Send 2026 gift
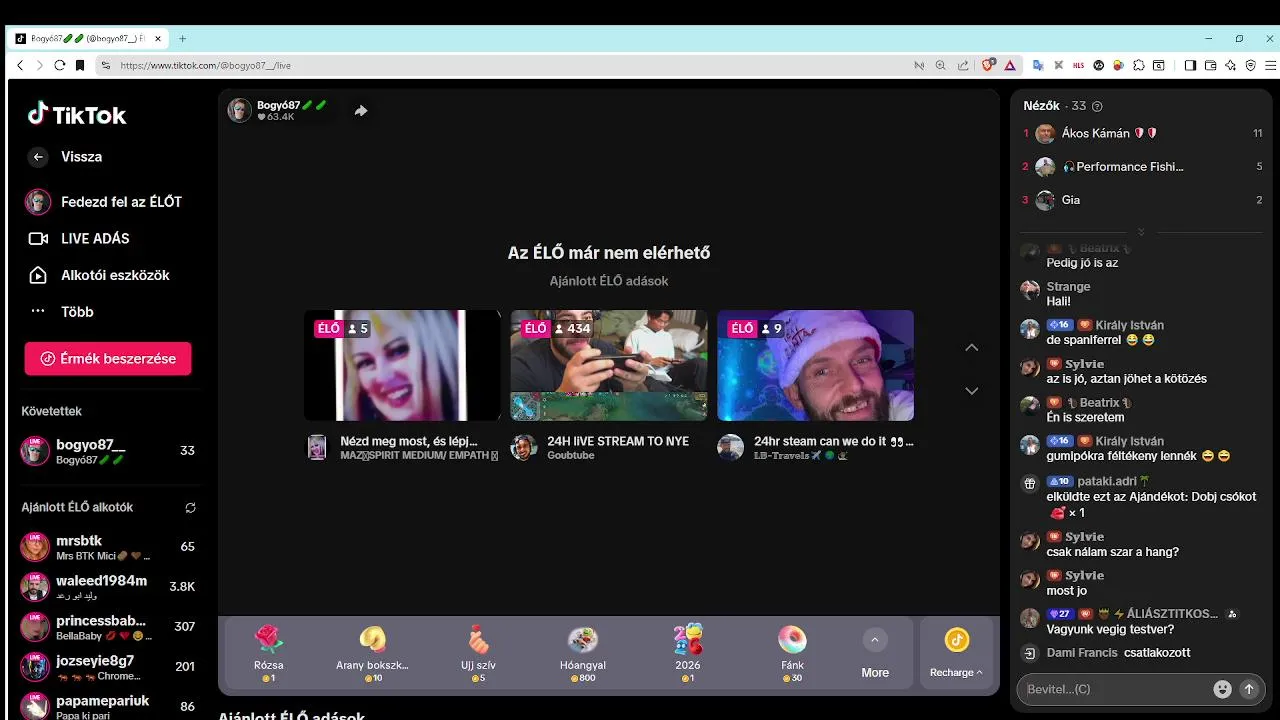The height and width of the screenshot is (720, 1280). pos(688,653)
